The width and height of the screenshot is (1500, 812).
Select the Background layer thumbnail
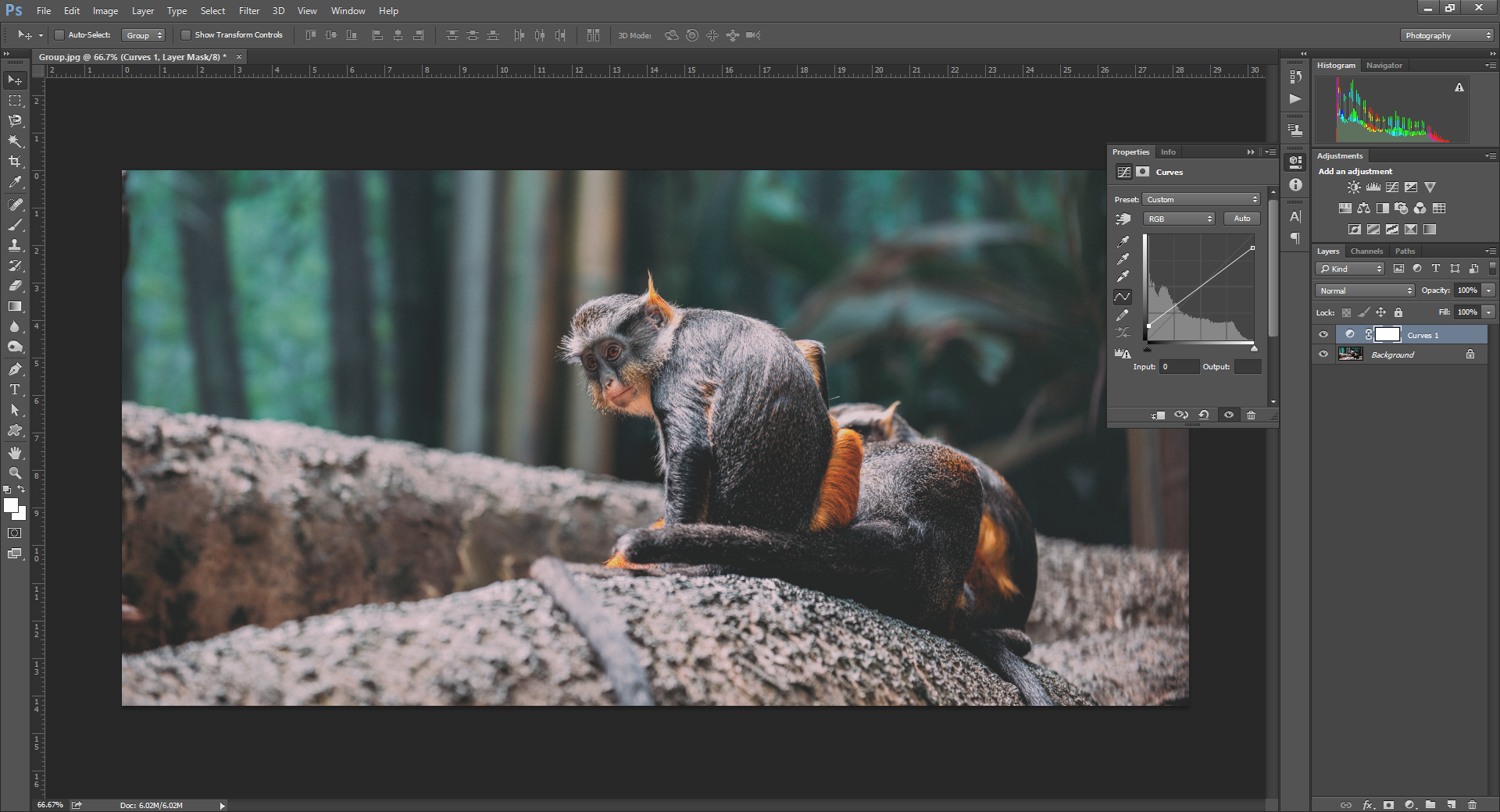pos(1350,354)
